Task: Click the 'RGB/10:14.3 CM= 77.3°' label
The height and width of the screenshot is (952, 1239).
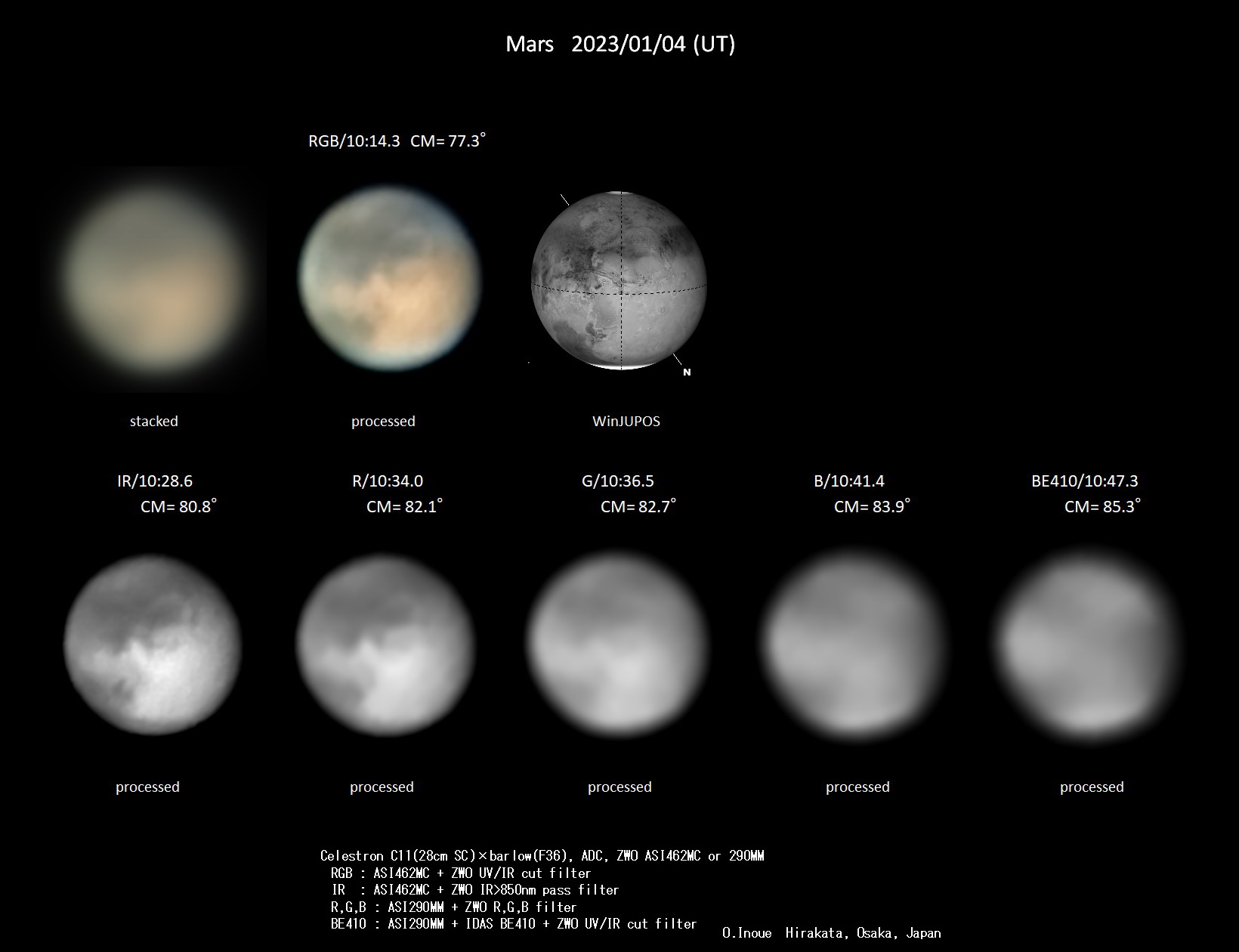Action: pyautogui.click(x=397, y=141)
